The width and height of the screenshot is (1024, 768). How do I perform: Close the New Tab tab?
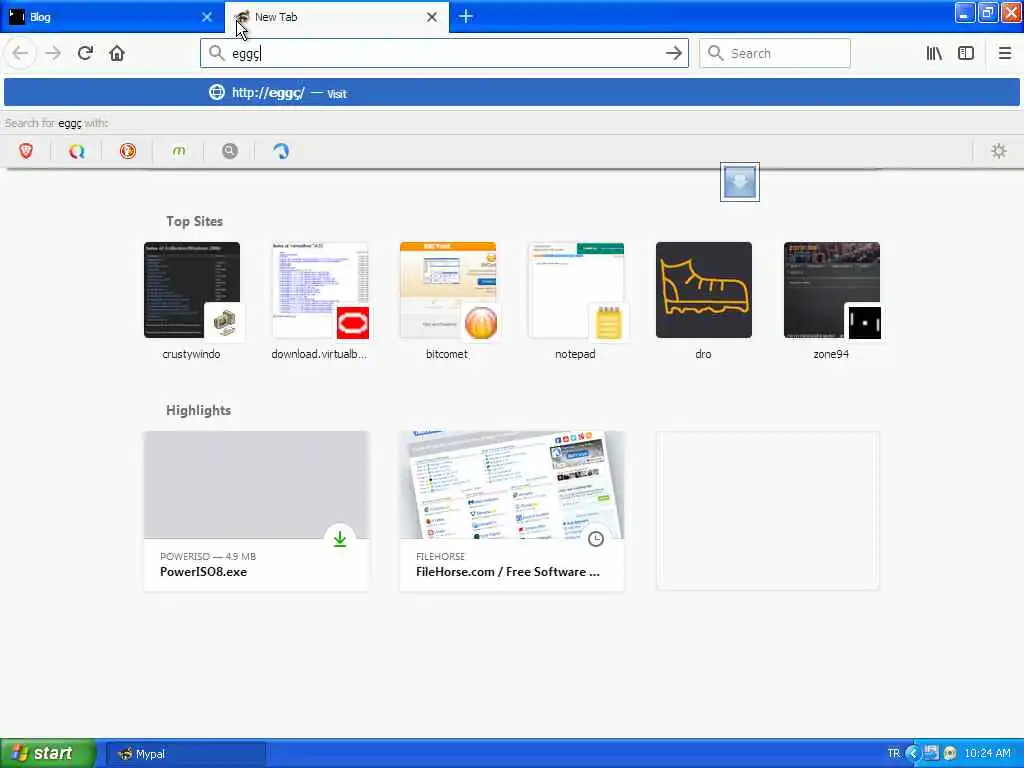(432, 17)
